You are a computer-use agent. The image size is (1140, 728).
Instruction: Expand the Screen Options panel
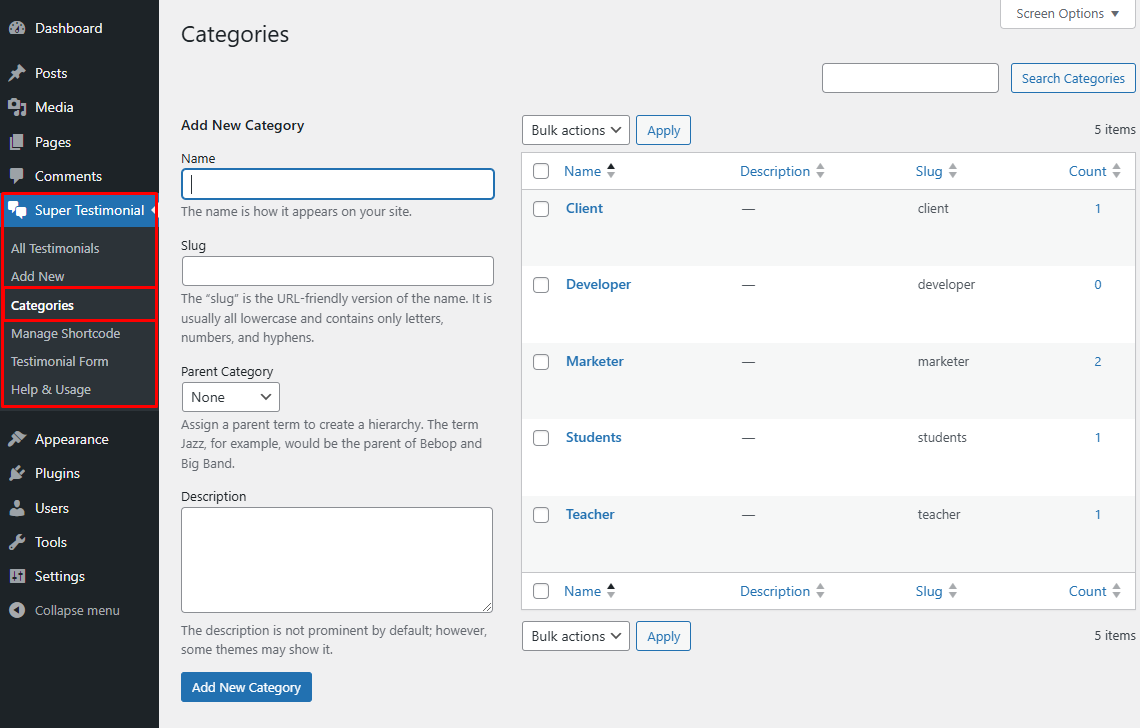[x=1067, y=14]
